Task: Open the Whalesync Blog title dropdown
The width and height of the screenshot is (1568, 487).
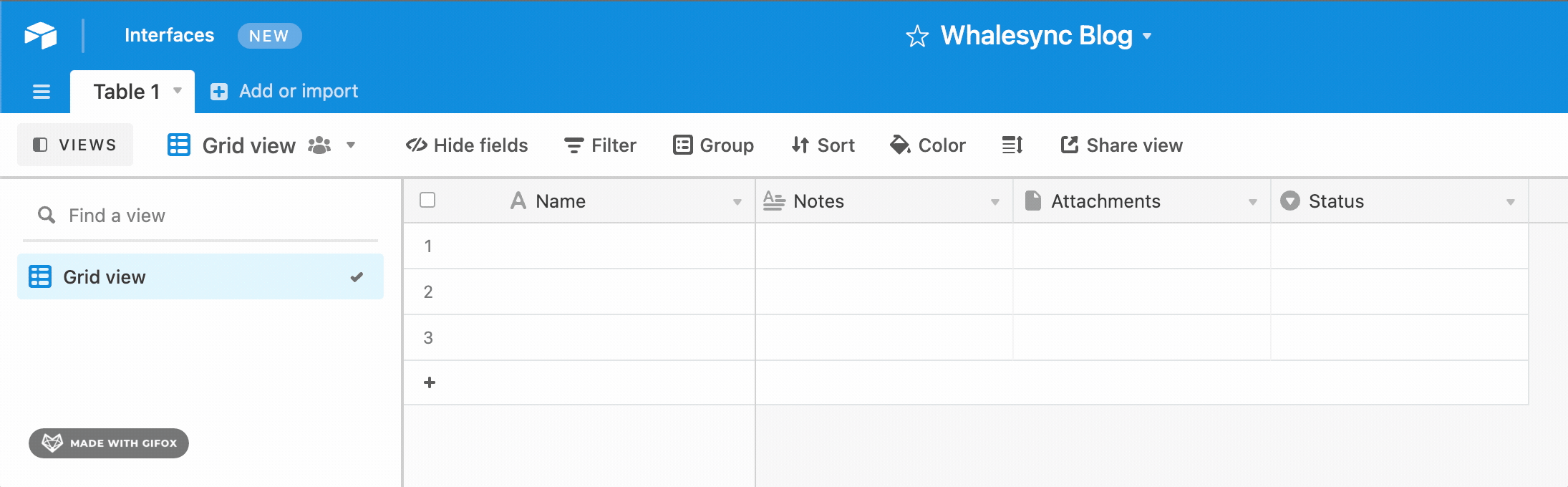Action: (x=1147, y=36)
